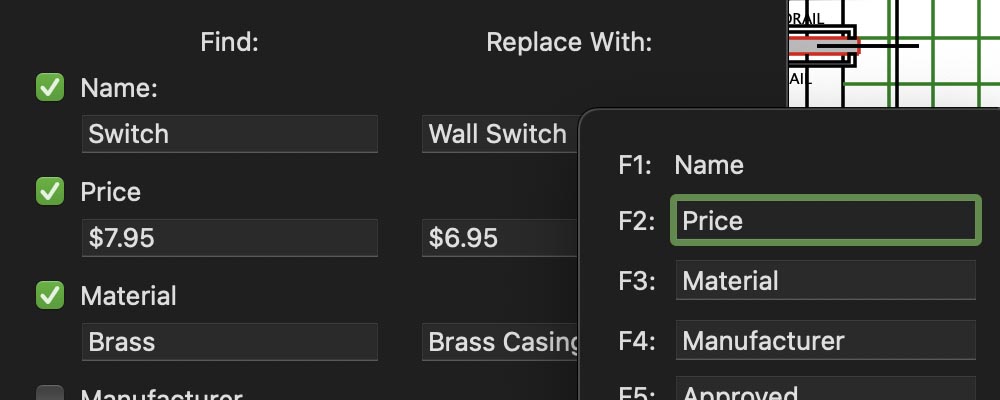Focus the "Wall Switch" replacement field
1000x400 pixels.
coord(500,134)
